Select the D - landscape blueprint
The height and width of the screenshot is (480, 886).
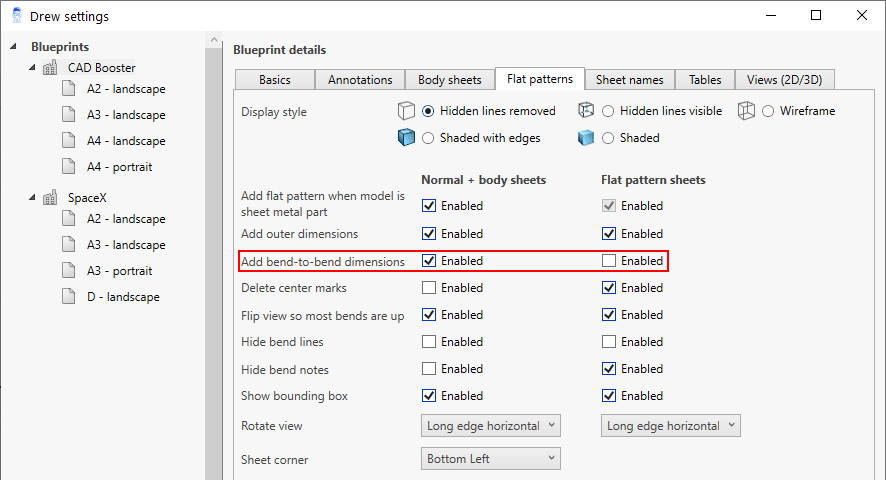pyautogui.click(x=123, y=297)
